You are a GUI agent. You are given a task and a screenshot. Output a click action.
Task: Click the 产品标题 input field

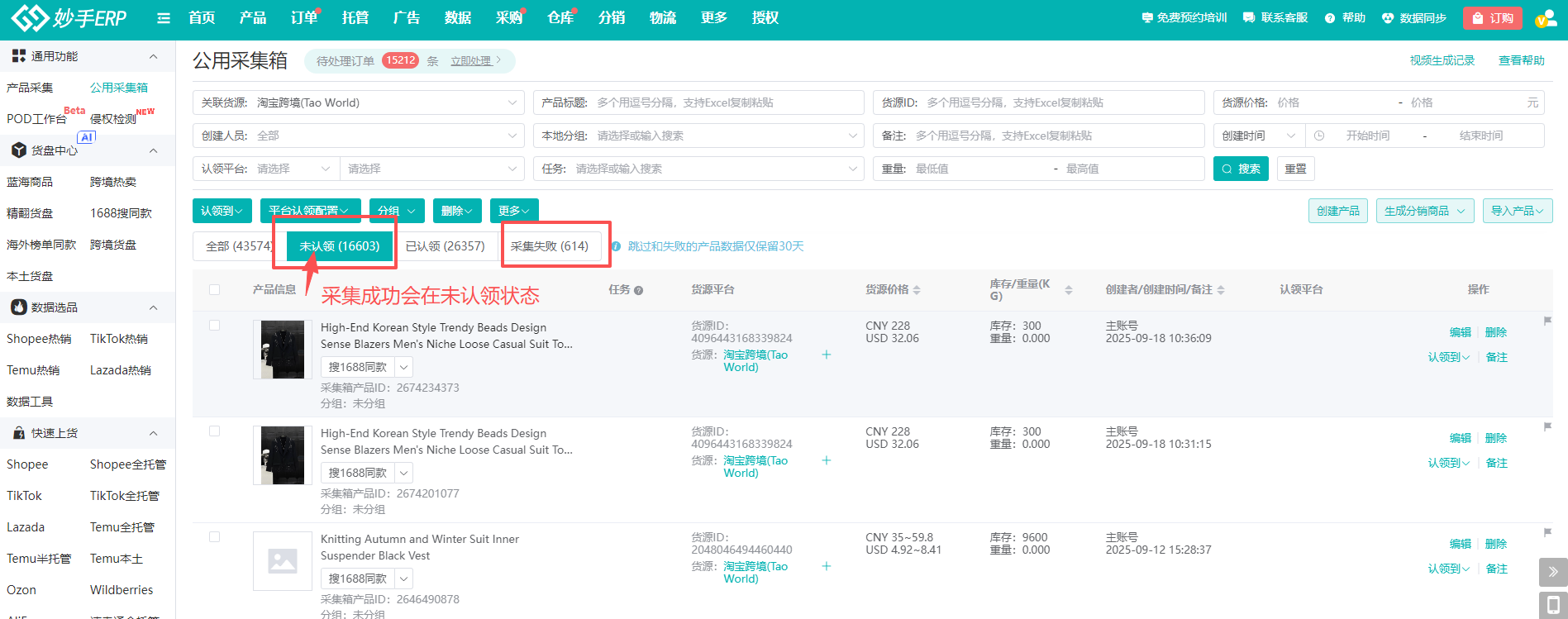[698, 102]
